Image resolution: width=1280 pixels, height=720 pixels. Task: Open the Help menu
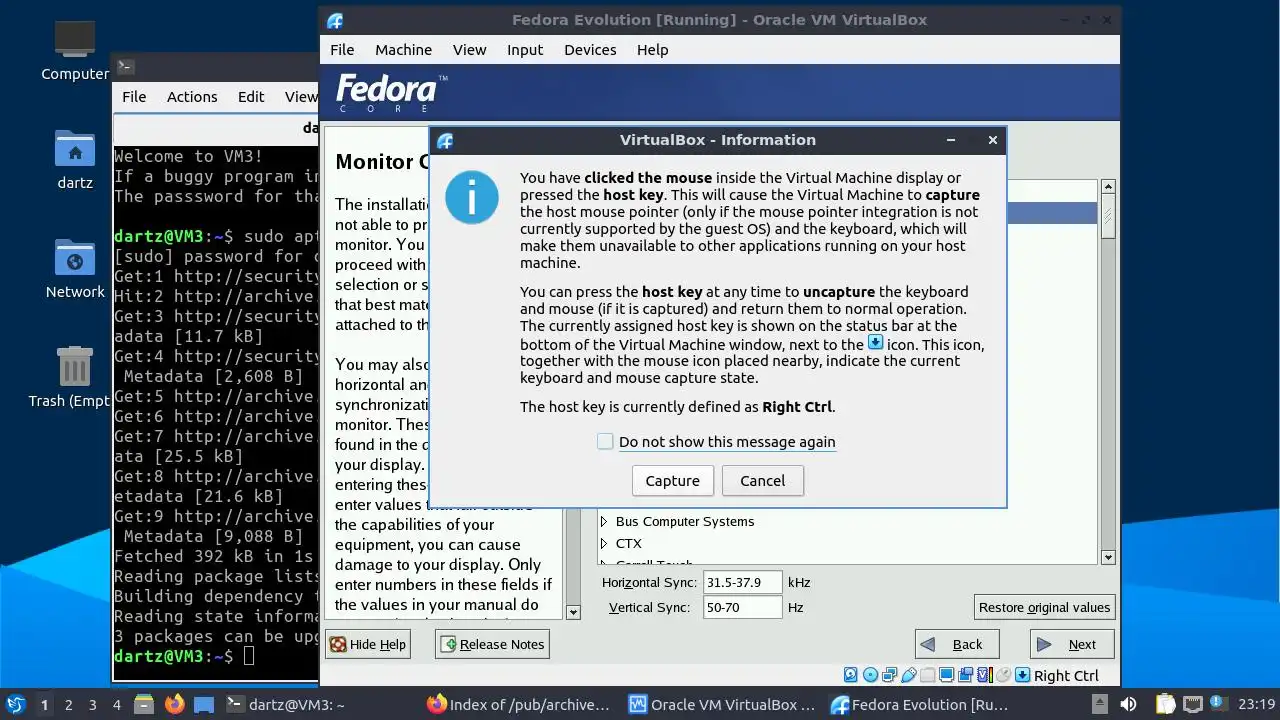[652, 49]
